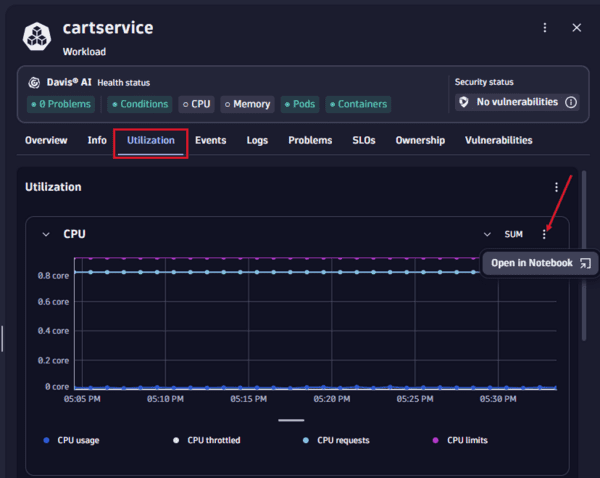This screenshot has width=600, height=478.
Task: Click the Davis AI logo icon
Action: (x=34, y=83)
